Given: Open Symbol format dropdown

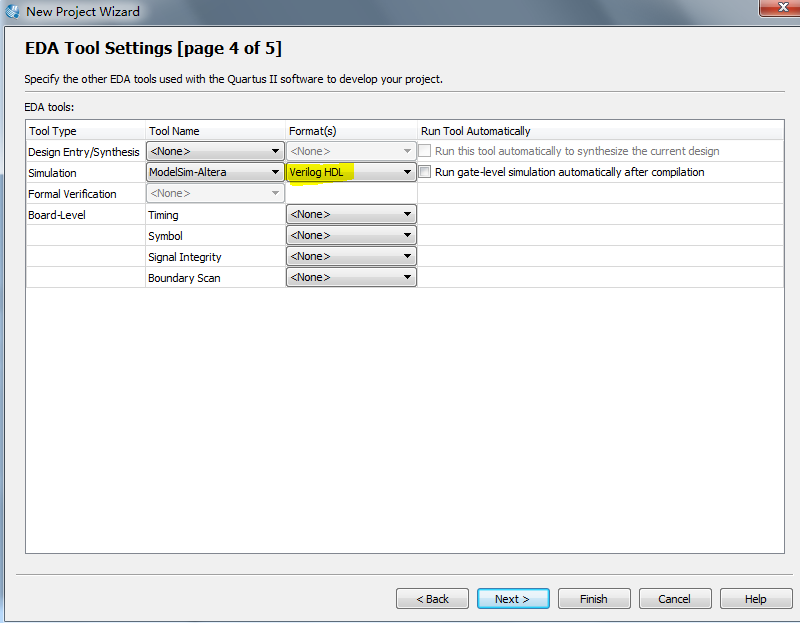Looking at the screenshot, I should [351, 235].
